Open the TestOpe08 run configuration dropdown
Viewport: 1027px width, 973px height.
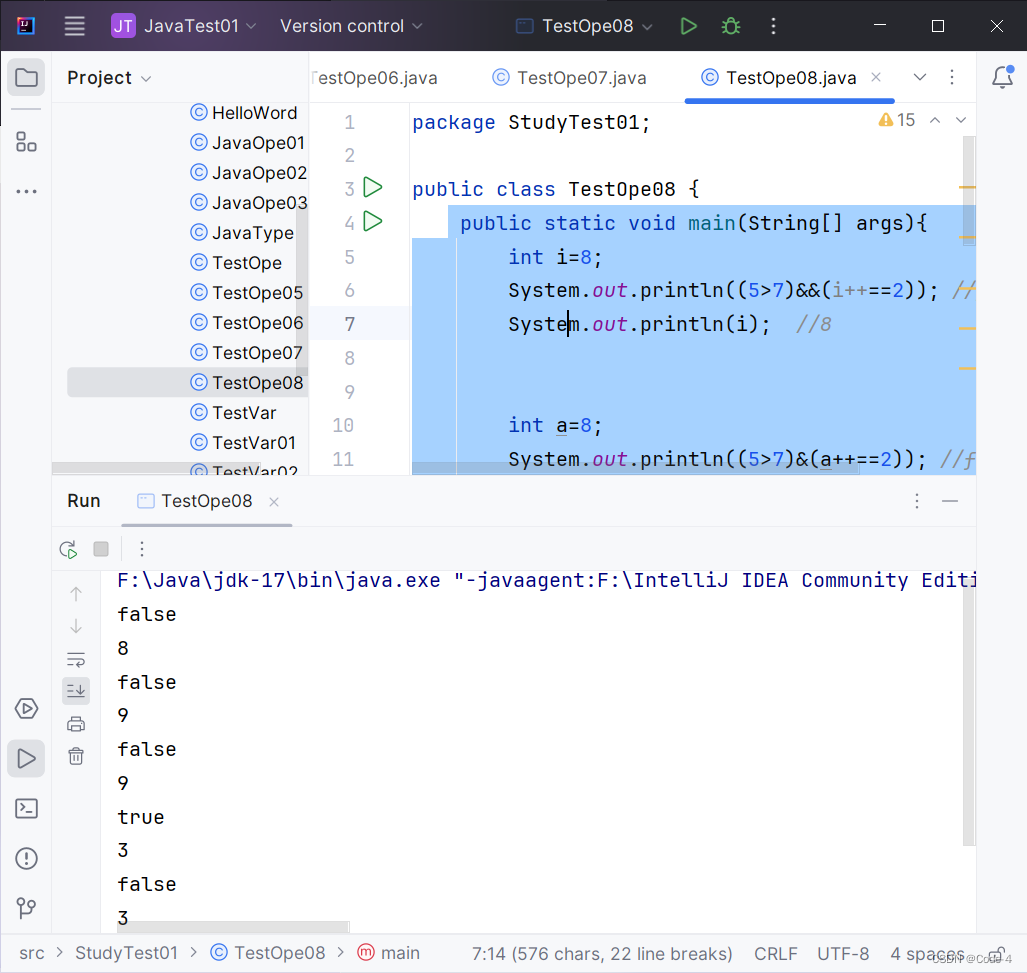pyautogui.click(x=584, y=26)
